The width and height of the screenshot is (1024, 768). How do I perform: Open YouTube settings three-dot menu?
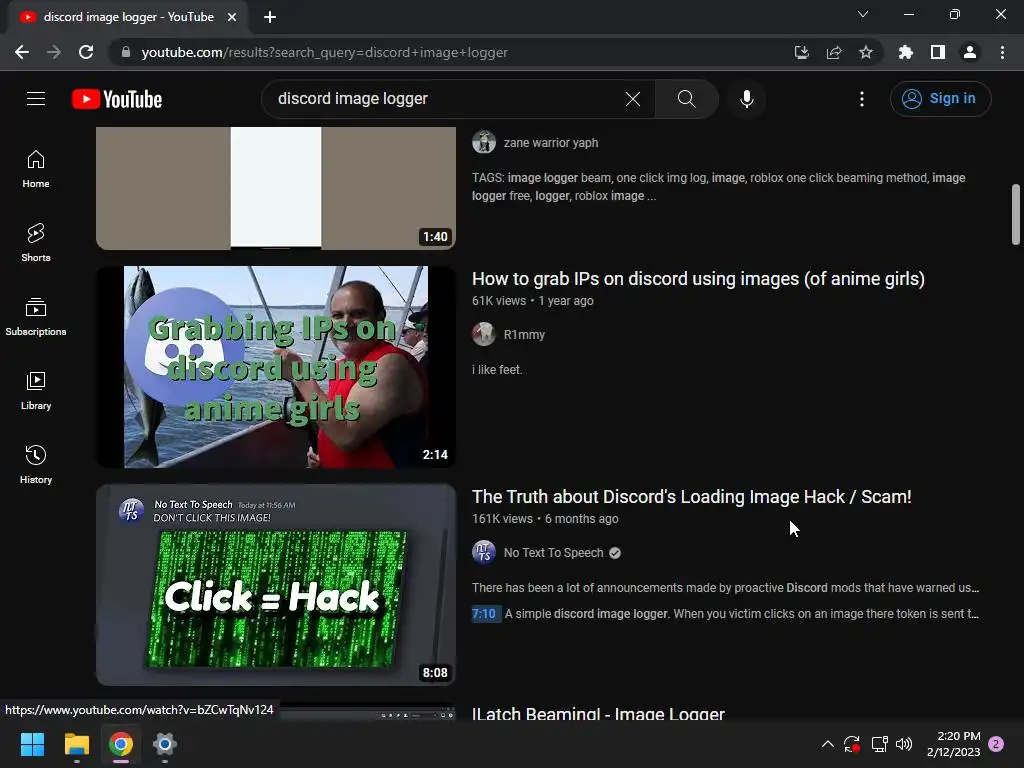[x=862, y=99]
